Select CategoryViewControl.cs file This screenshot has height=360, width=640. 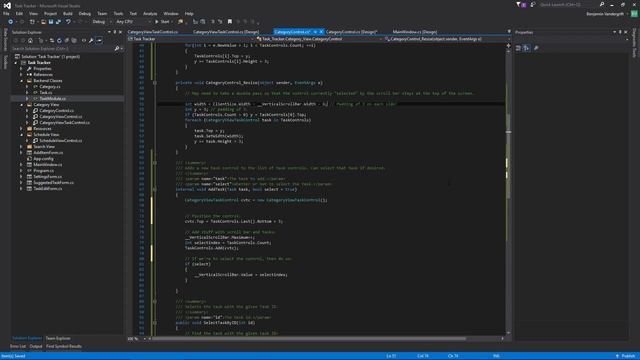click(x=60, y=117)
